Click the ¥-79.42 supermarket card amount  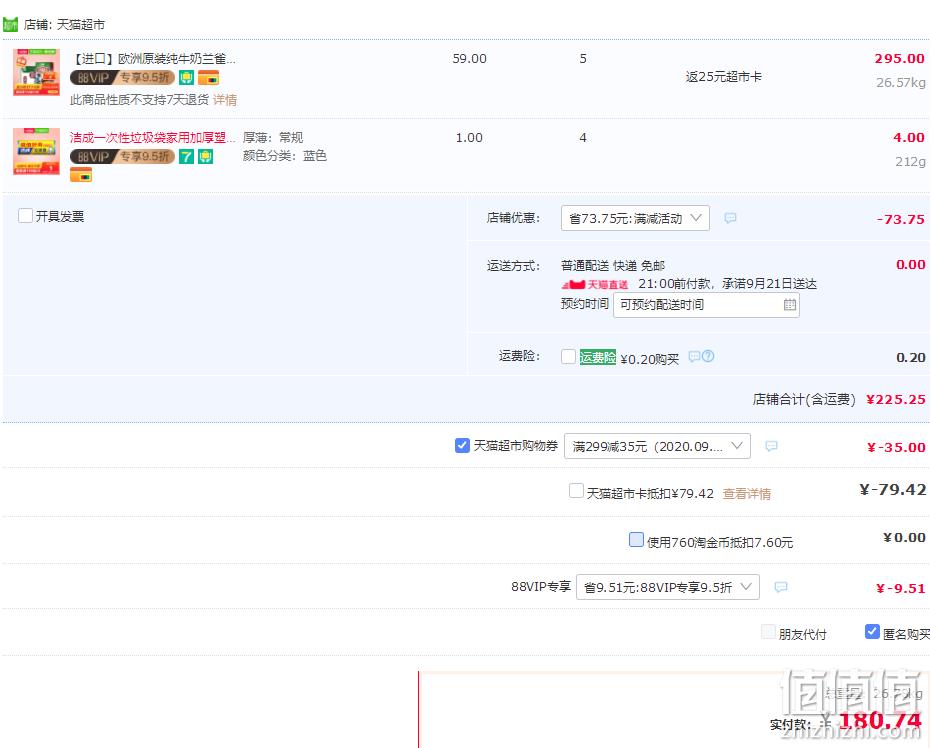(x=893, y=490)
